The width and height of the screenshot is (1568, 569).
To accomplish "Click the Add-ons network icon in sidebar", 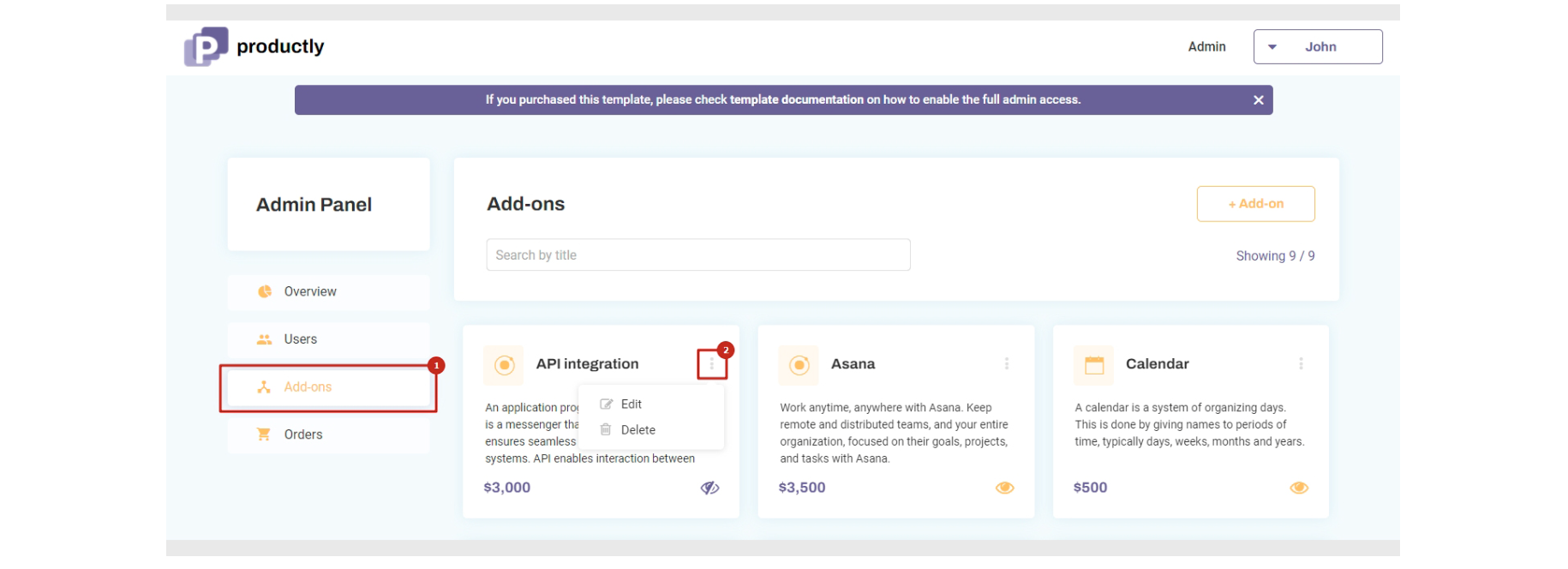I will 265,387.
